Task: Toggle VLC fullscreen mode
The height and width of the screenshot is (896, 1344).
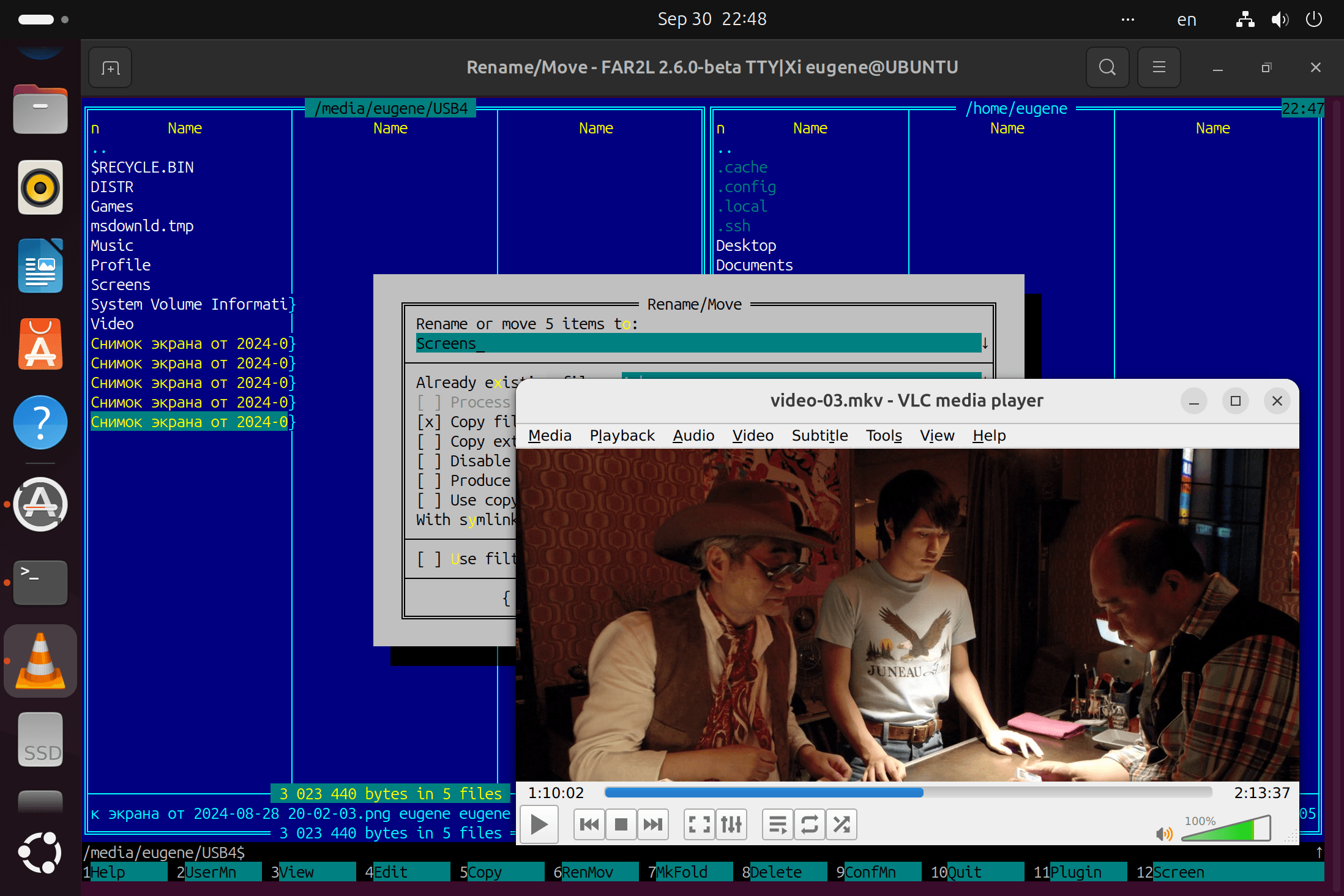Action: 700,824
